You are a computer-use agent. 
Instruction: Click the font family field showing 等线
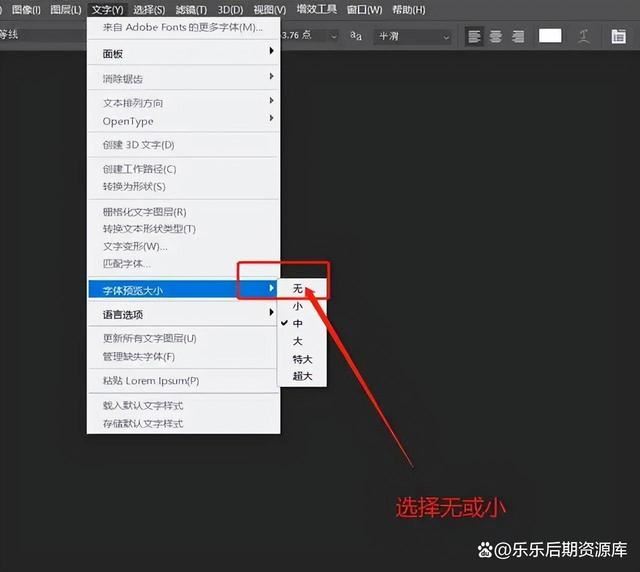click(x=41, y=35)
